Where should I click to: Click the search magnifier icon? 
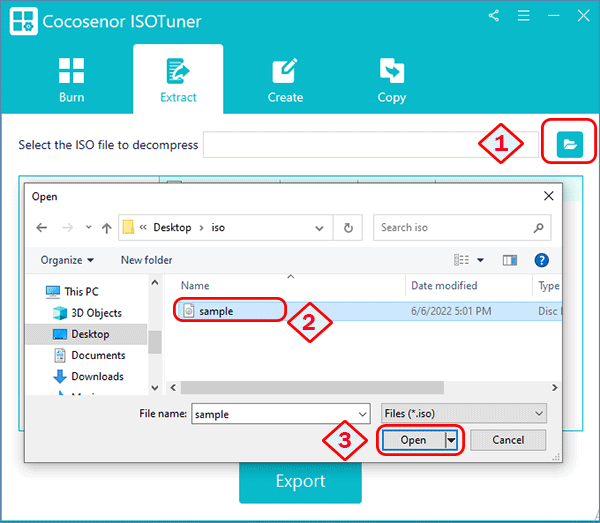point(538,228)
